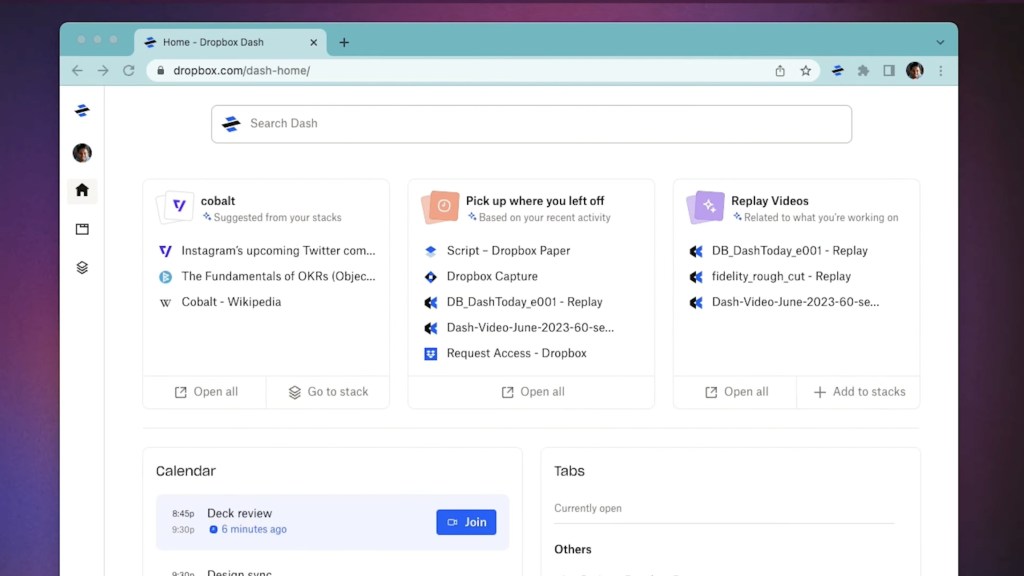
Task: Open the Chrome Extensions puzzle icon
Action: 863,71
